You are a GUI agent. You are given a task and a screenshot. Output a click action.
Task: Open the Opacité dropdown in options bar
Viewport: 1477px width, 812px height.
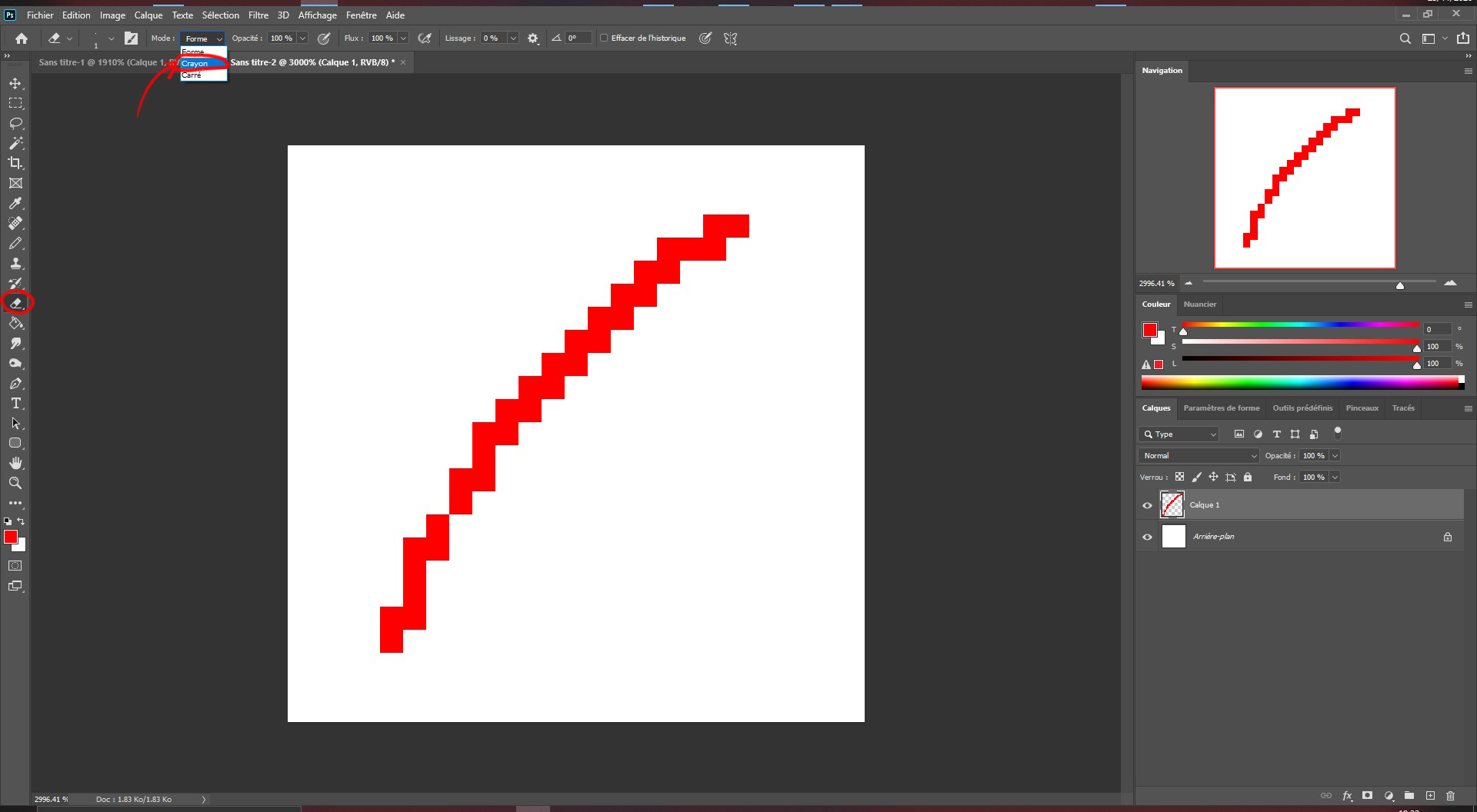pos(302,38)
